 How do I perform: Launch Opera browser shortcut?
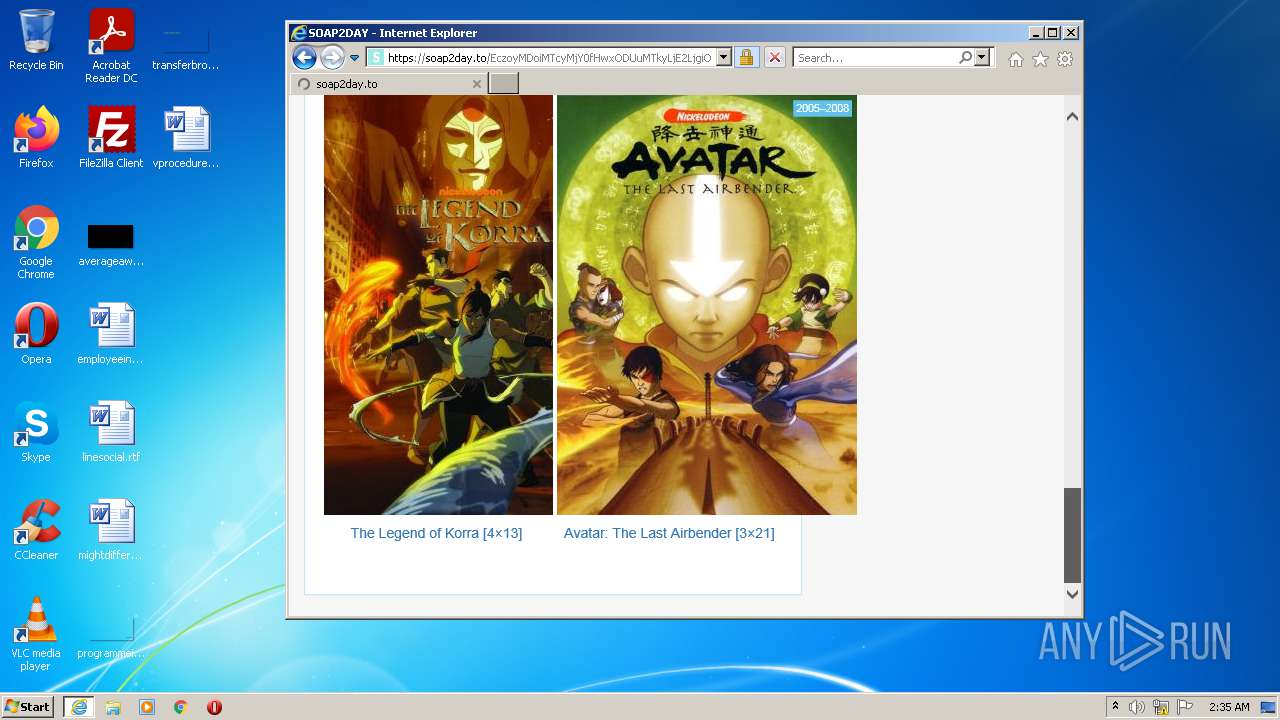(x=36, y=334)
